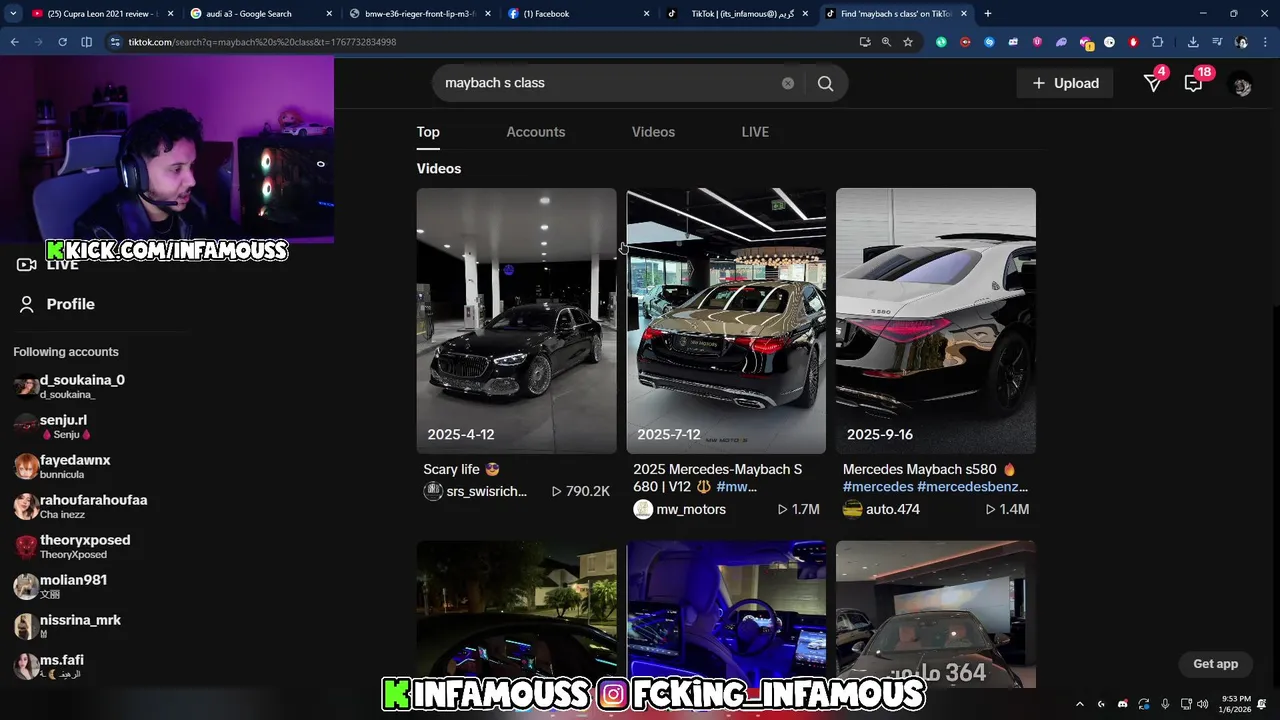This screenshot has width=1280, height=720.
Task: Reload the page with the refresh icon
Action: (62, 42)
